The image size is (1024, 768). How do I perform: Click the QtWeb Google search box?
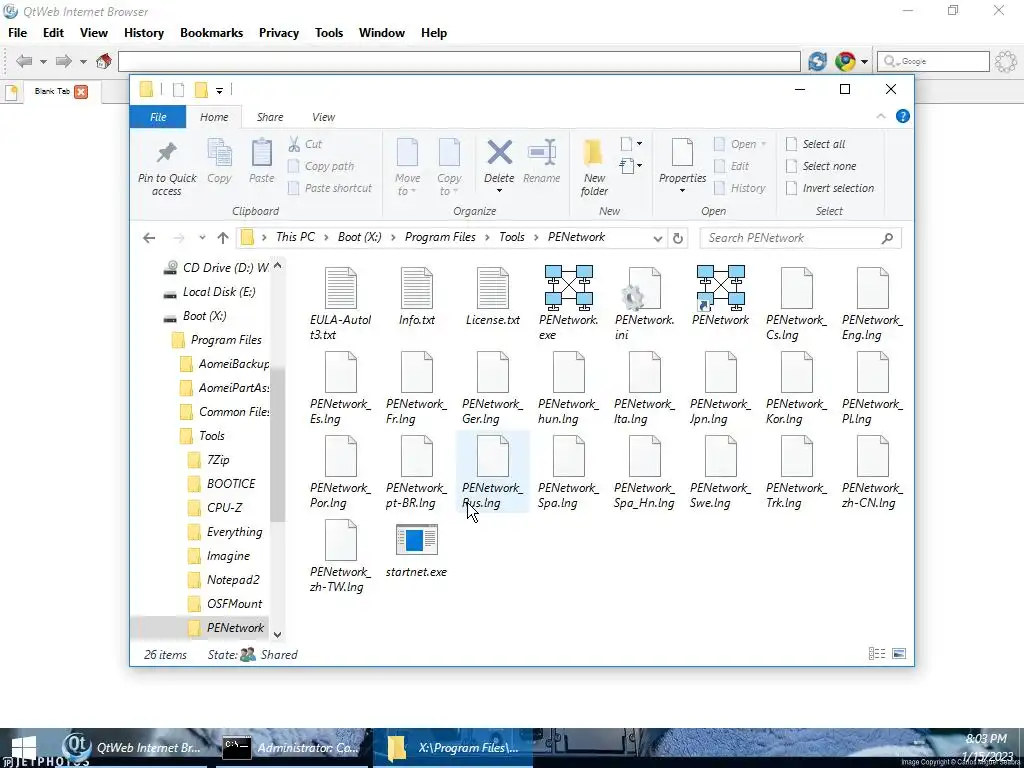point(933,61)
